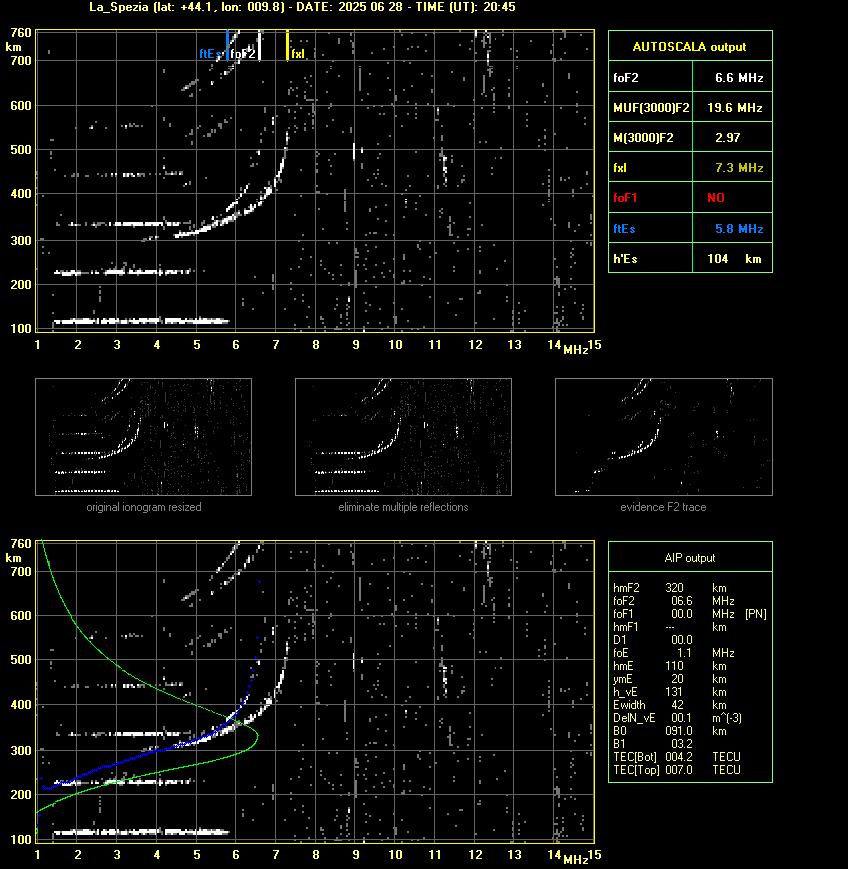848x869 pixels.
Task: Click the '[PN]' flag next to foF1
Action: (x=755, y=614)
